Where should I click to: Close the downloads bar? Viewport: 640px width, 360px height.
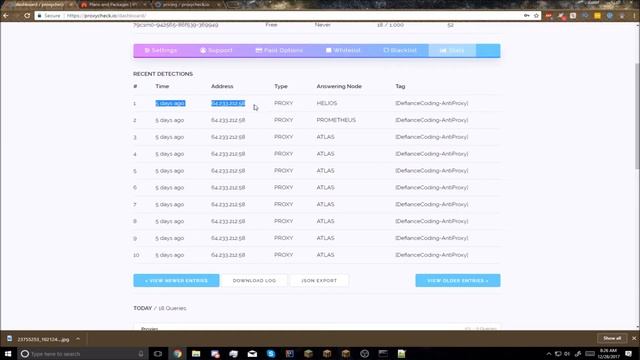coord(634,338)
